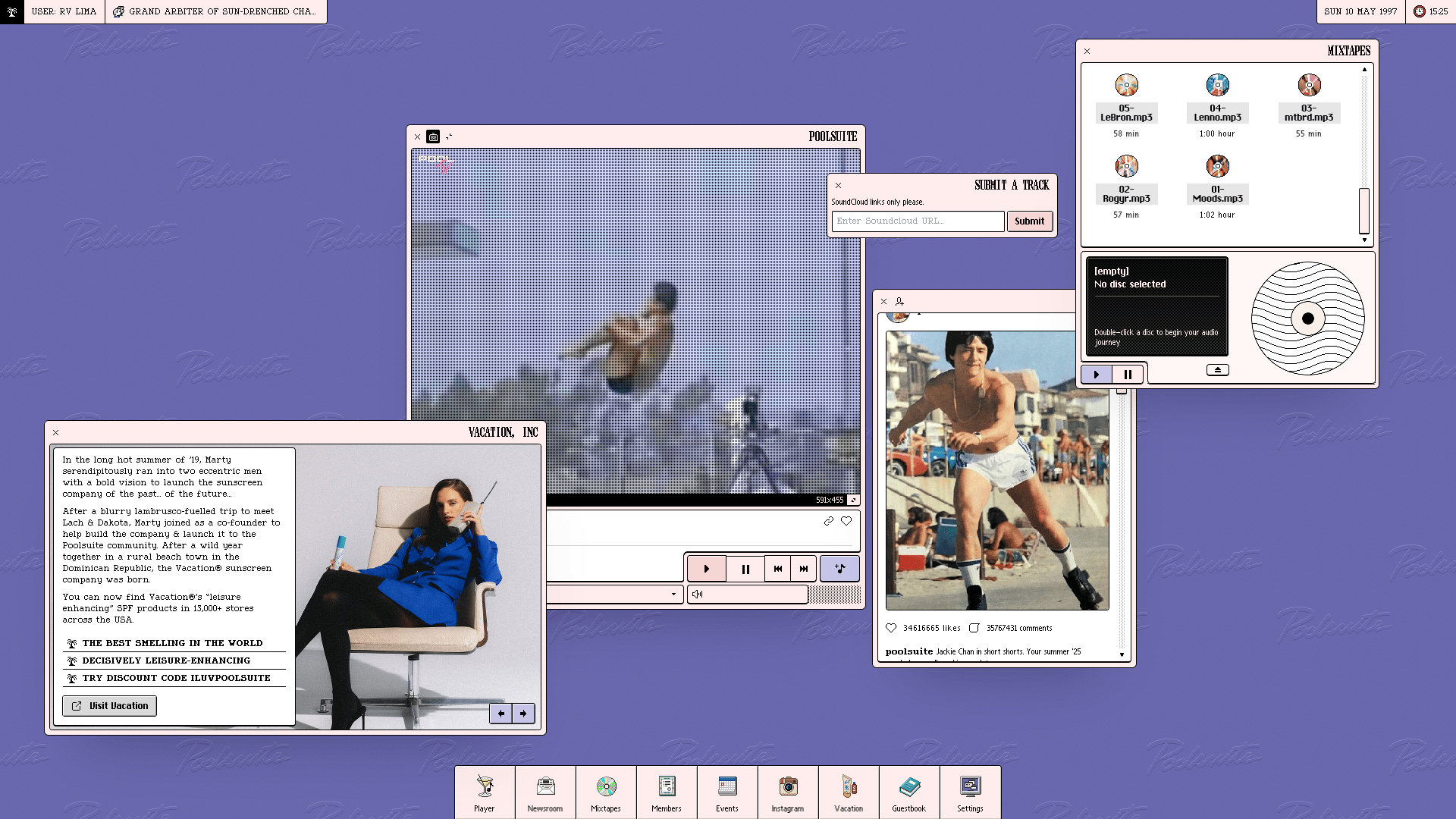Go to next Vacation slide with right arrow

click(523, 714)
